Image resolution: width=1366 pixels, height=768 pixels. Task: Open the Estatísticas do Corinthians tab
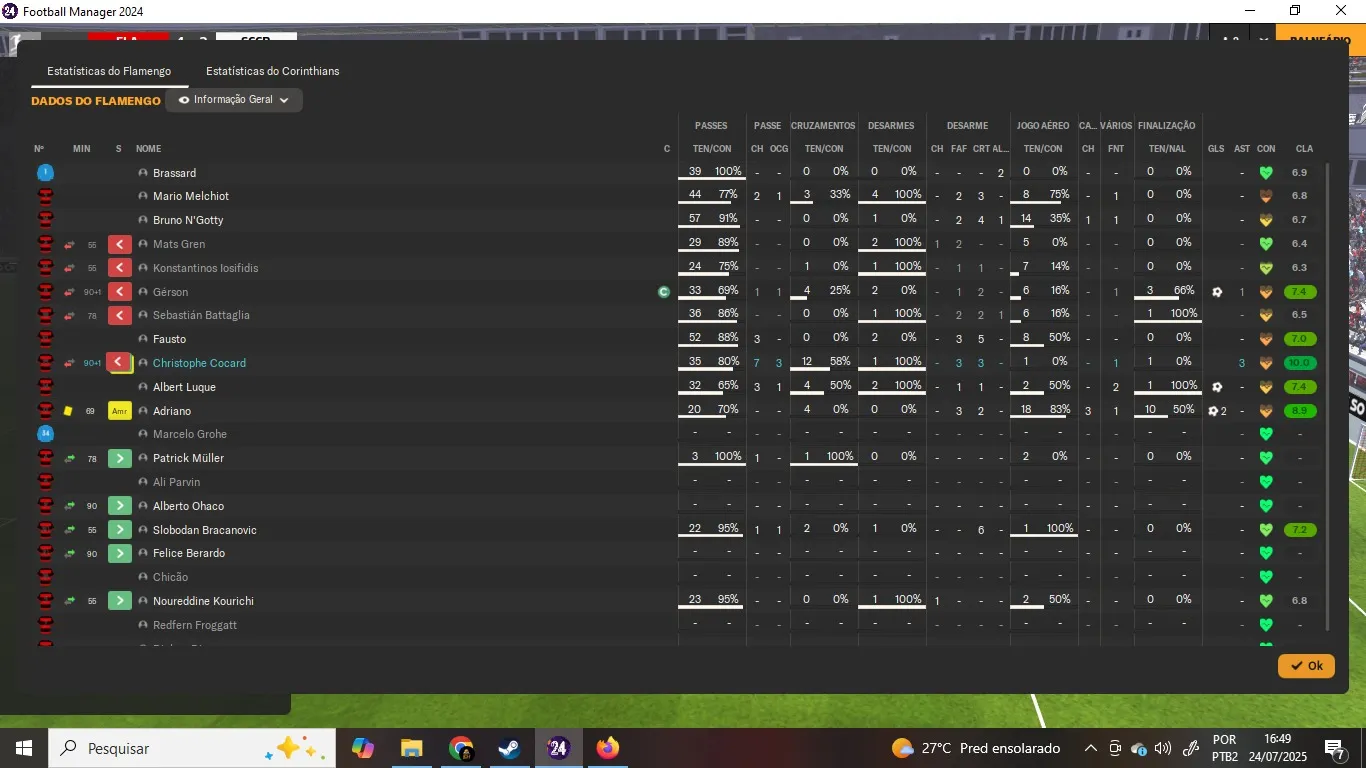tap(273, 71)
